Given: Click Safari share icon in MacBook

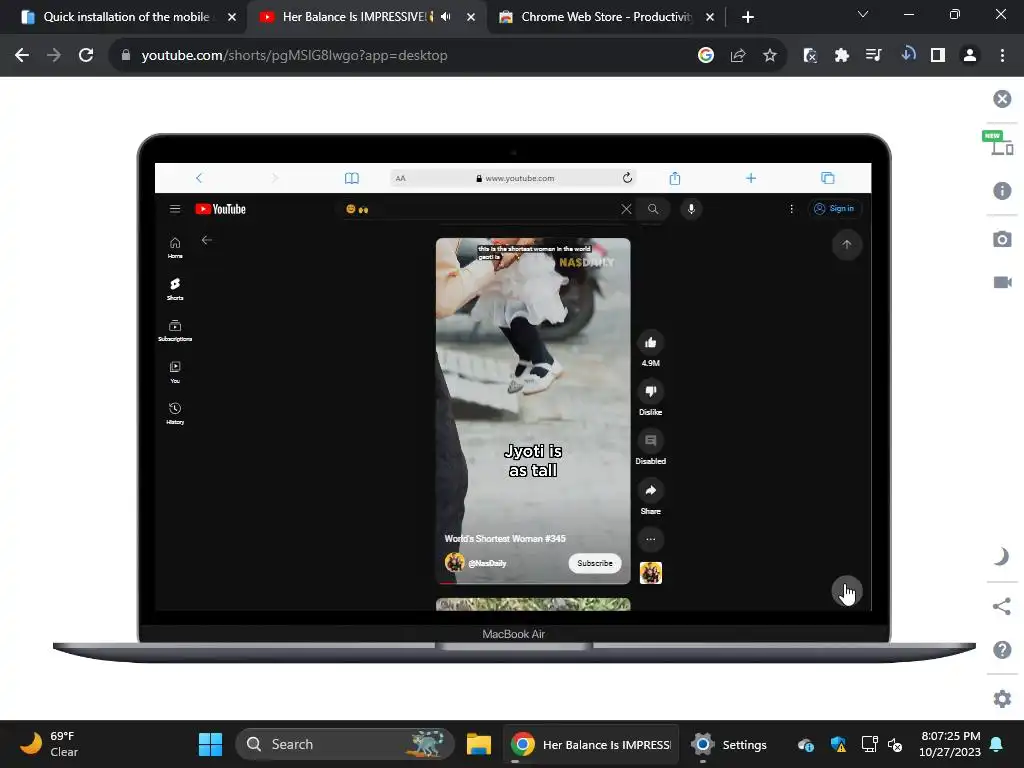Looking at the screenshot, I should (x=675, y=178).
